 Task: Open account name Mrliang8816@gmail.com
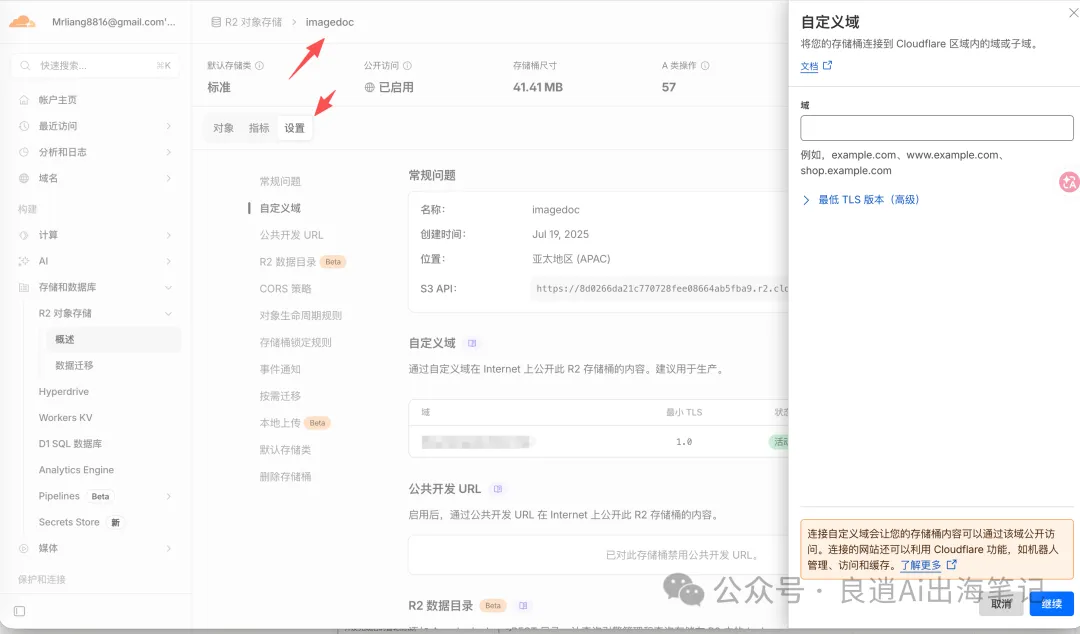pyautogui.click(x=114, y=22)
